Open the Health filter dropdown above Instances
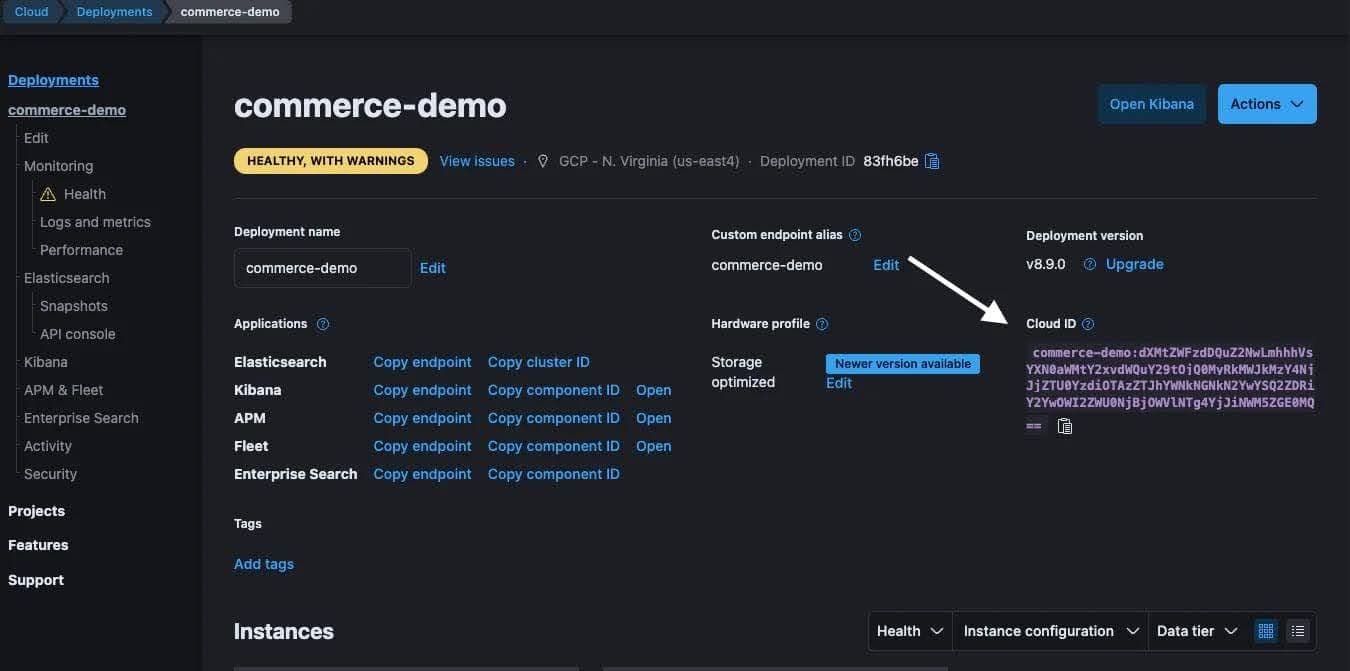 (x=908, y=630)
